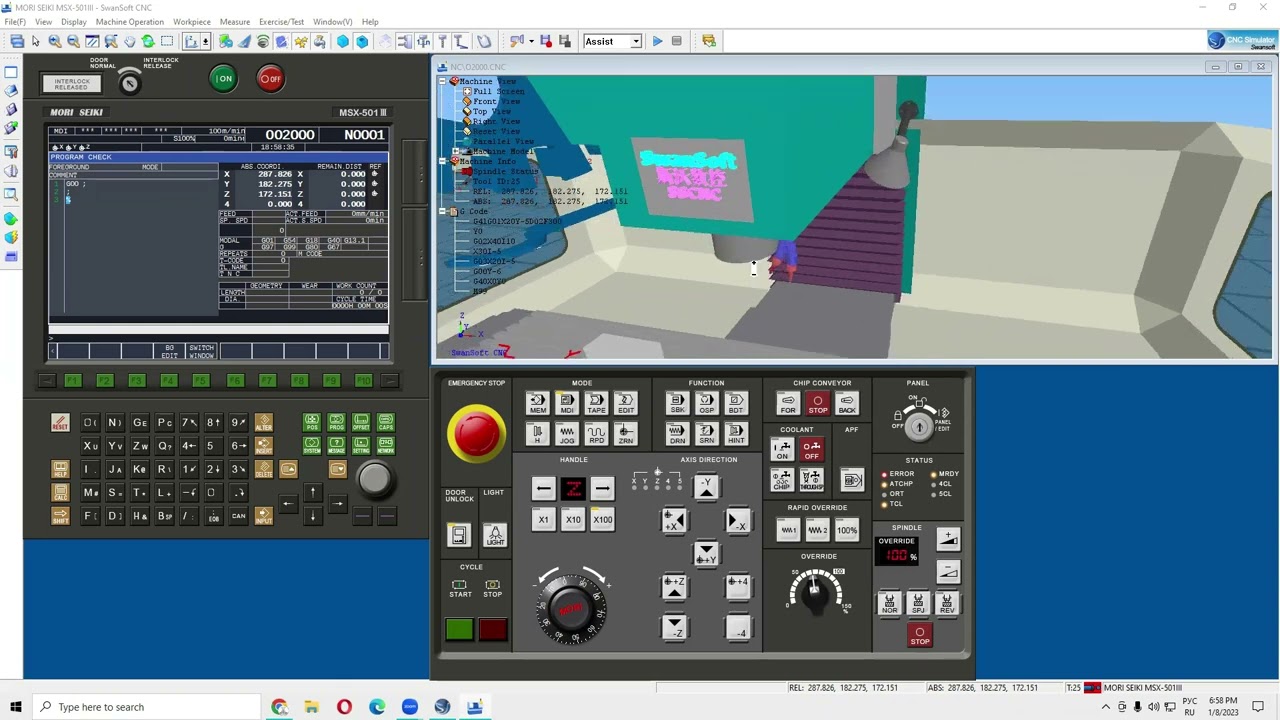
Task: Select the EDIT mode button
Action: (626, 404)
